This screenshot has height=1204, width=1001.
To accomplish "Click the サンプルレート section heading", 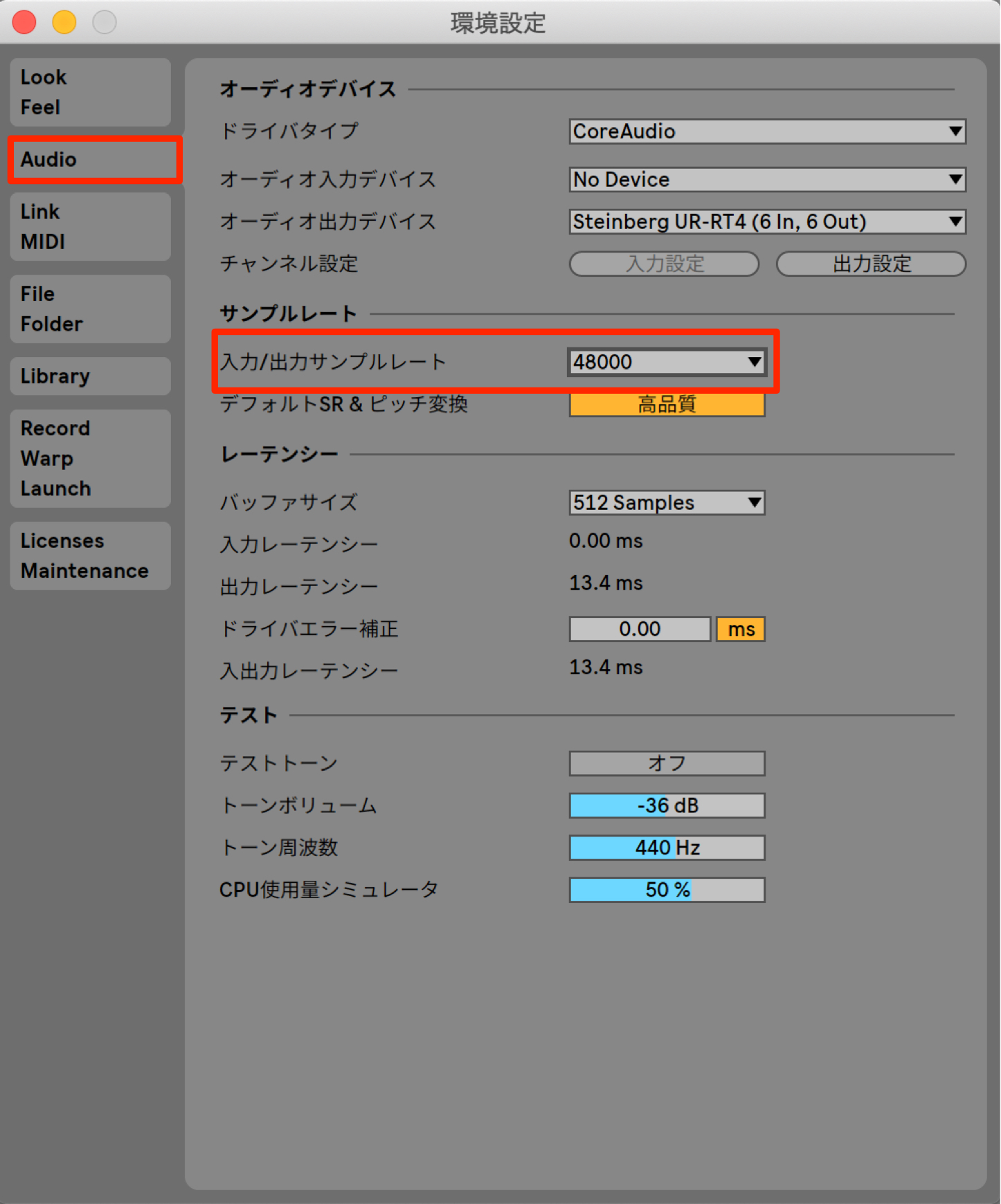I will (288, 314).
